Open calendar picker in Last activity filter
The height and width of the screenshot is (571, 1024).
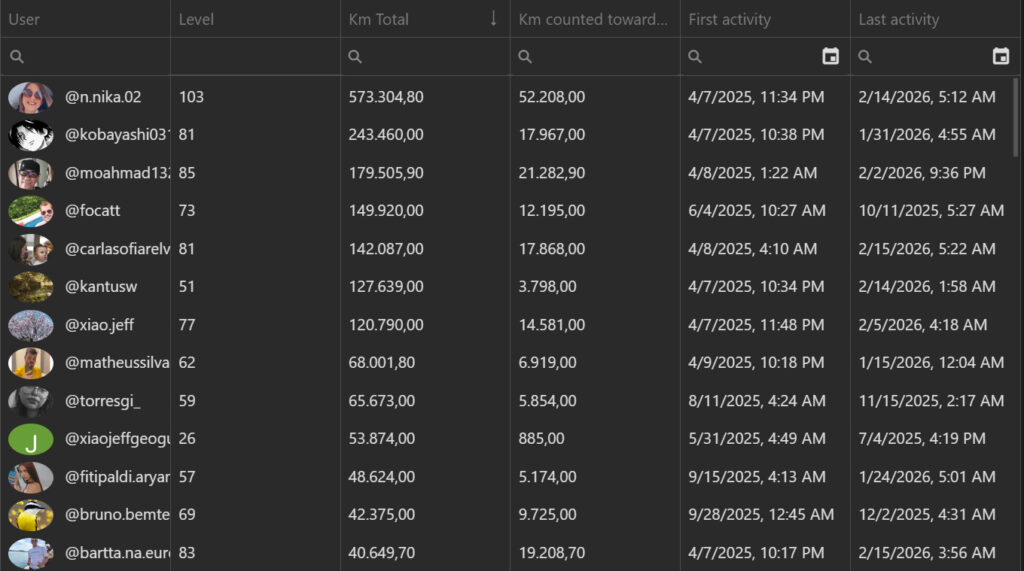(1000, 57)
